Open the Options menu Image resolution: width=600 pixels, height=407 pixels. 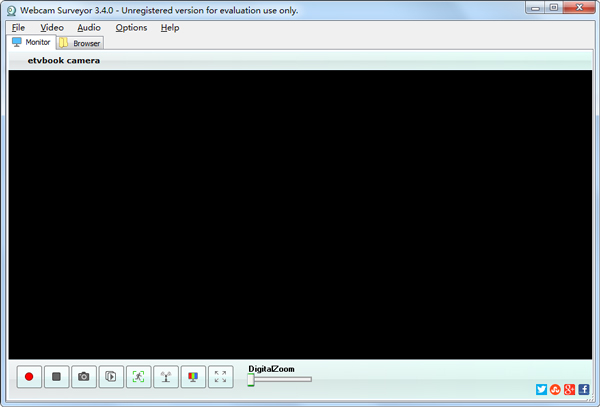(131, 28)
